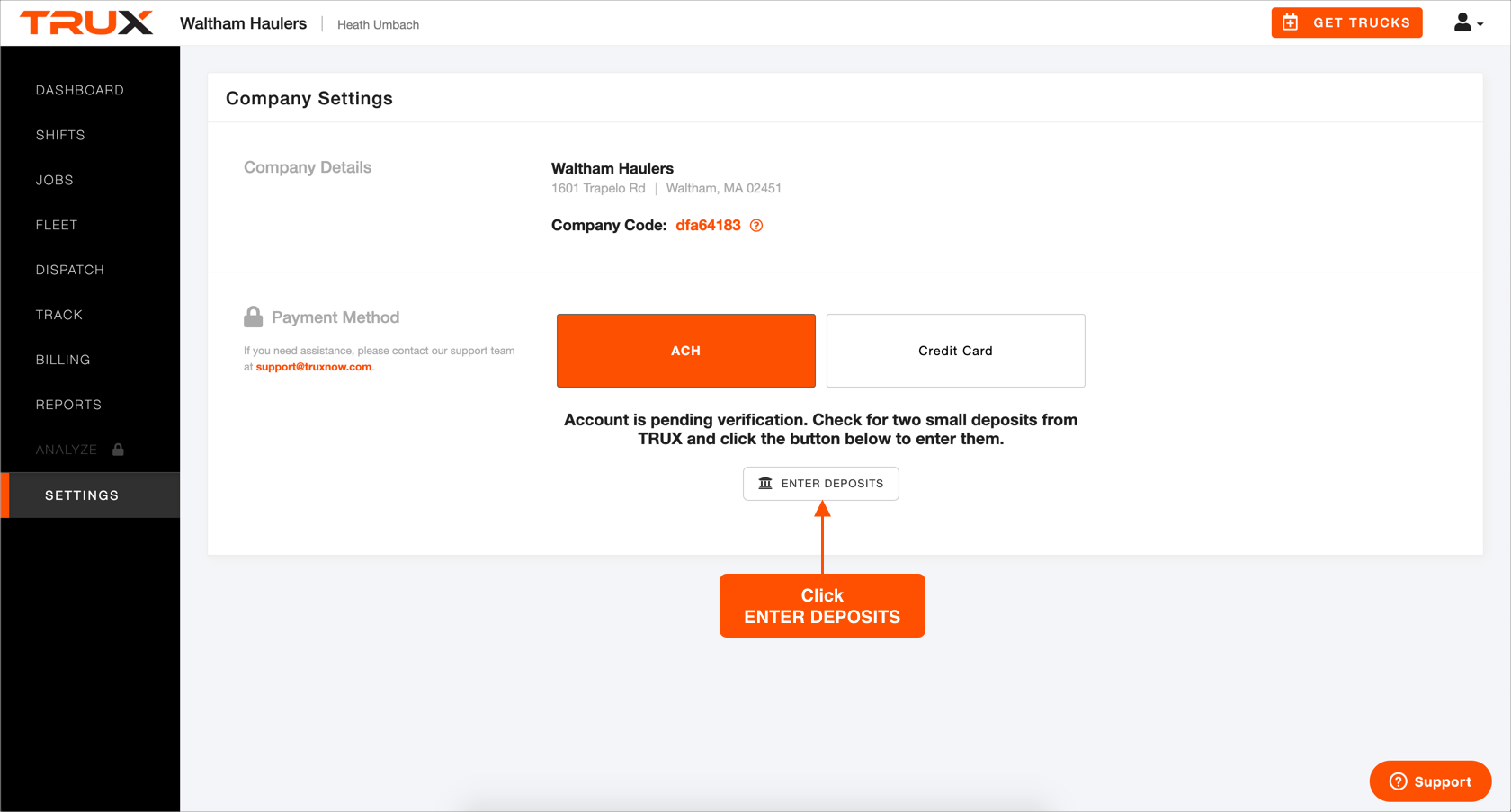The image size is (1511, 812).
Task: Open the user account profile menu
Action: click(x=1468, y=22)
